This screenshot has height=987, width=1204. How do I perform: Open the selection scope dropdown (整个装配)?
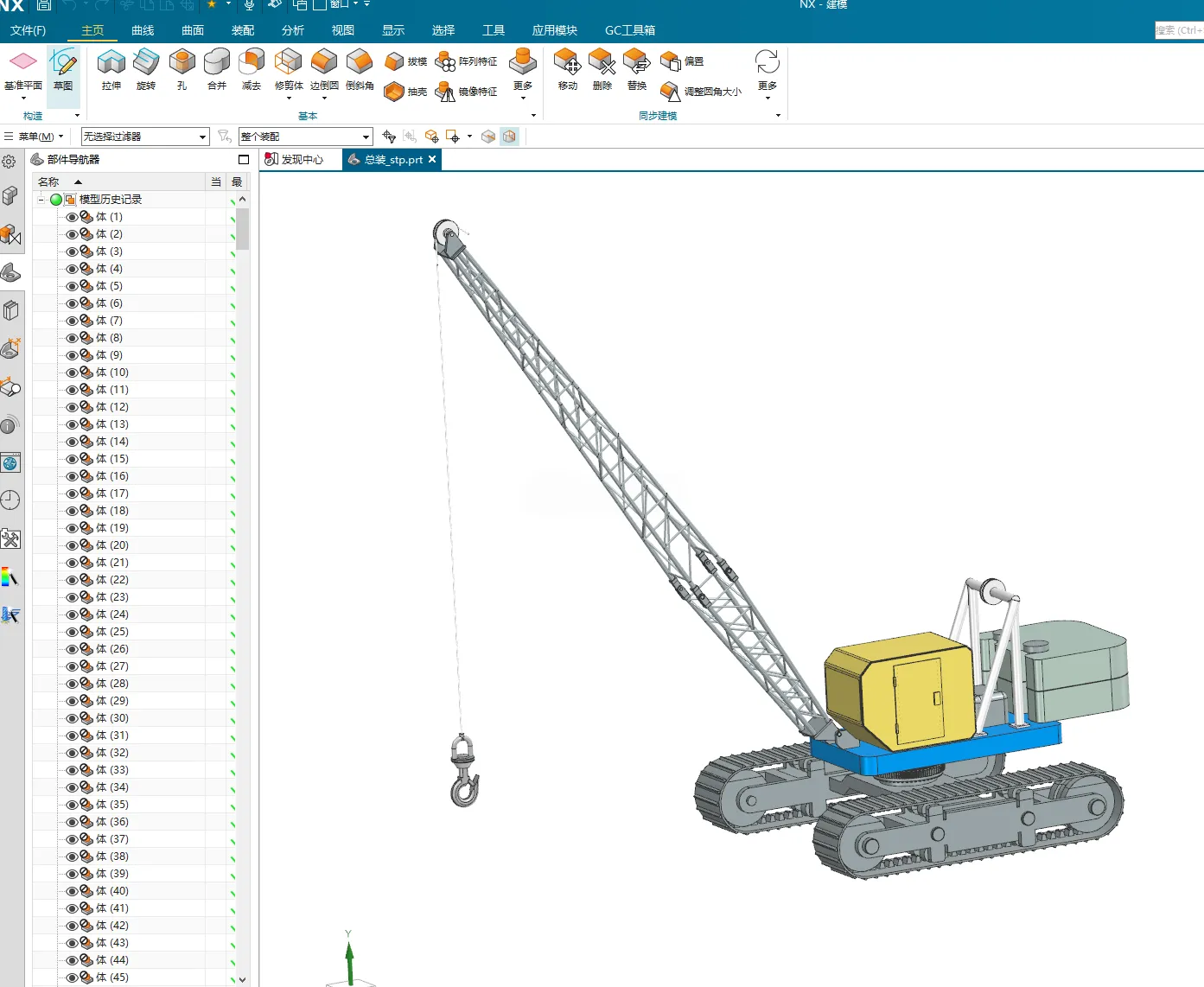305,137
